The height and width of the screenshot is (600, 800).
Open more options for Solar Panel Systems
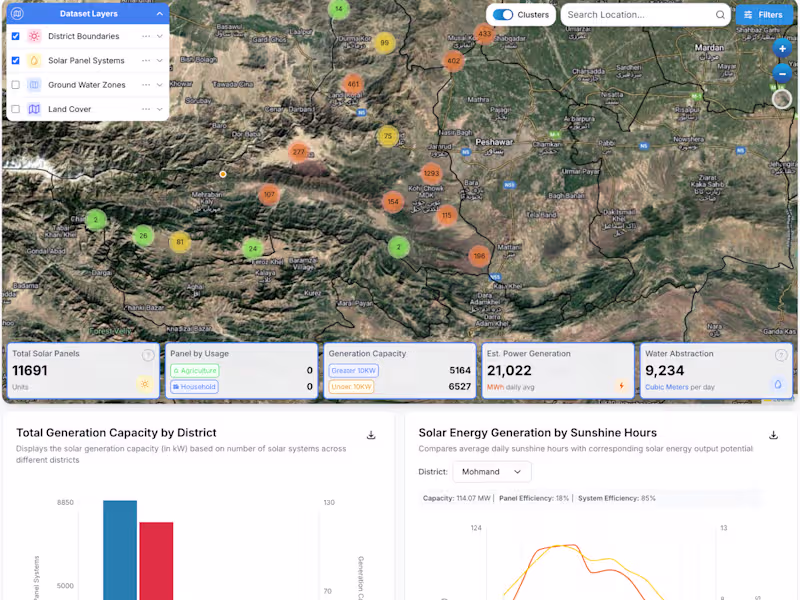tap(146, 61)
